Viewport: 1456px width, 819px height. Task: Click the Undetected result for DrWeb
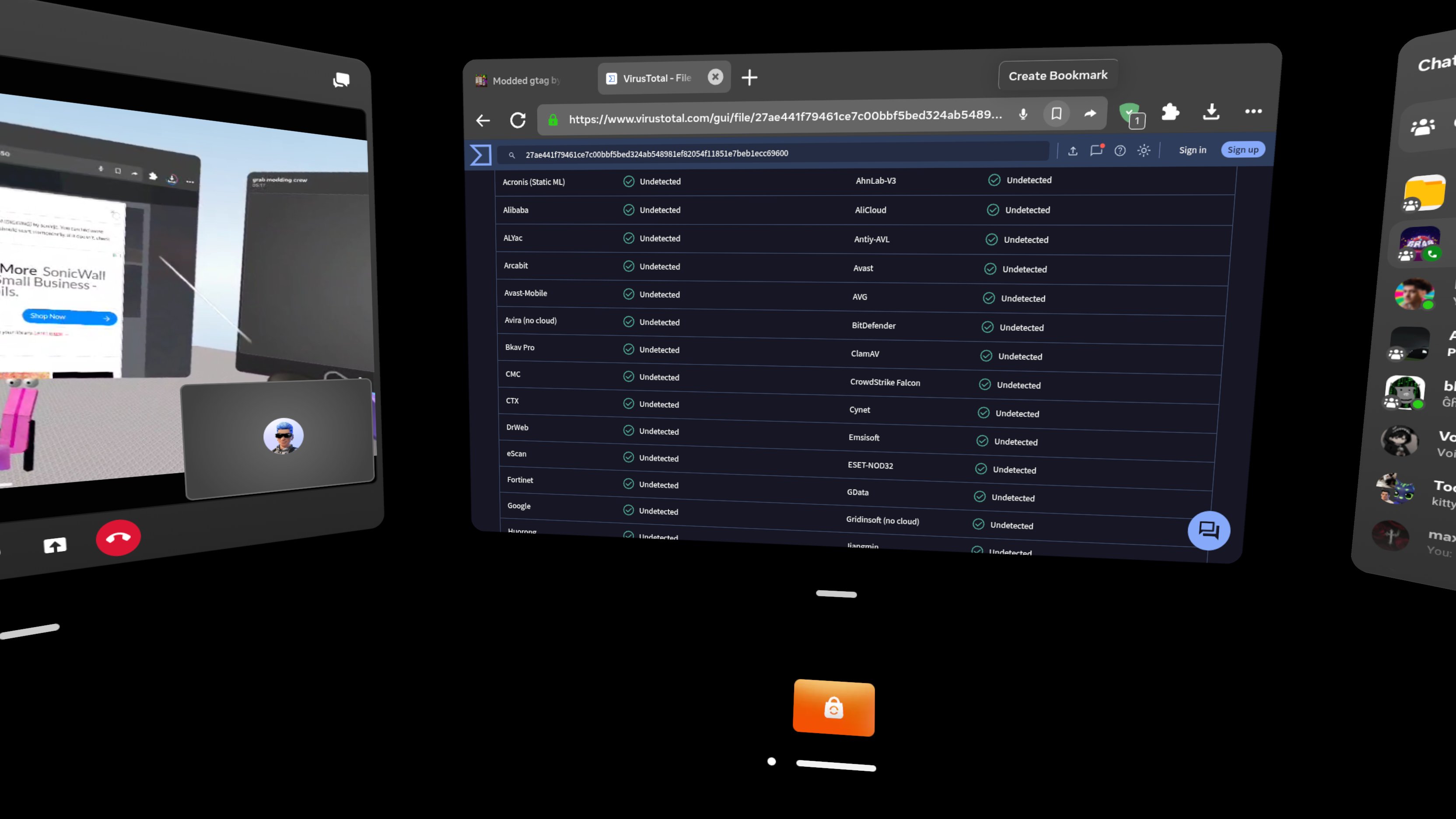coord(651,430)
